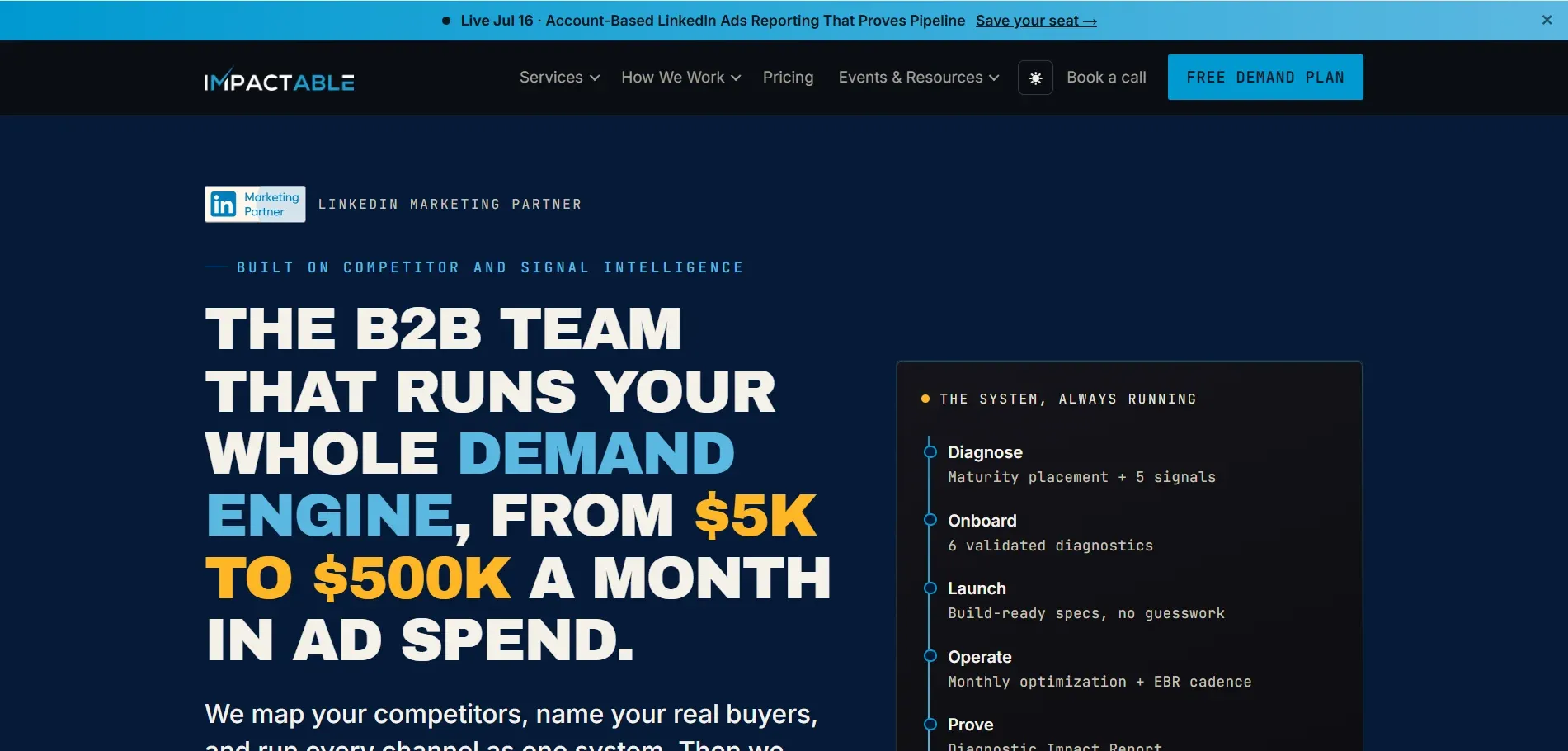Click the live event announcement text in banner
This screenshot has height=751, width=1568.
(x=713, y=21)
